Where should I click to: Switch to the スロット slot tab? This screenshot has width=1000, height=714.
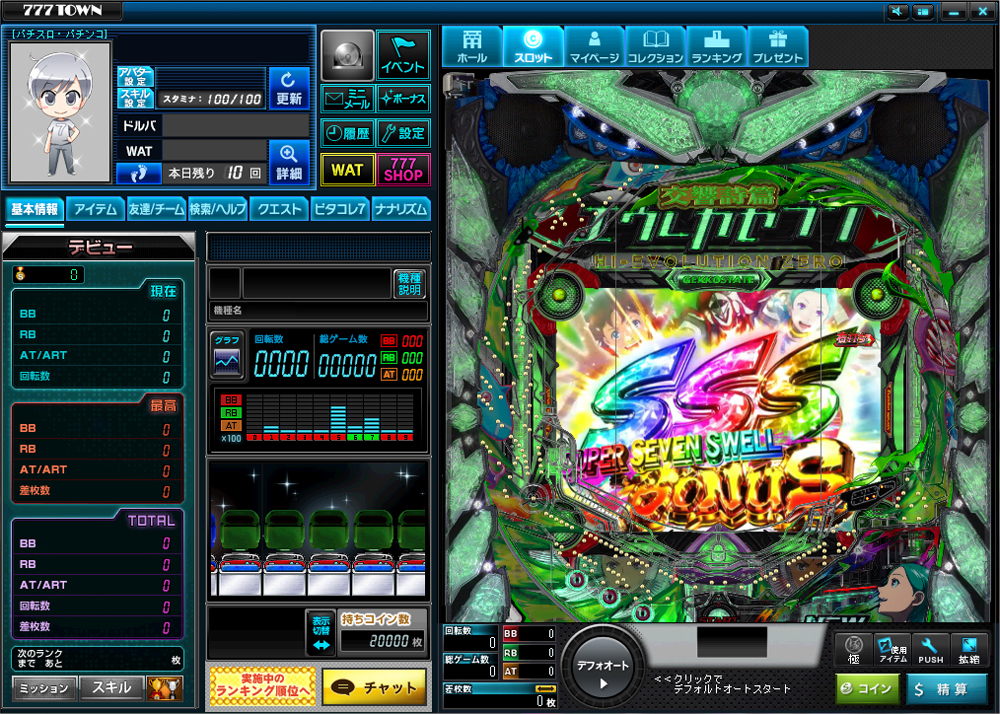pos(533,47)
